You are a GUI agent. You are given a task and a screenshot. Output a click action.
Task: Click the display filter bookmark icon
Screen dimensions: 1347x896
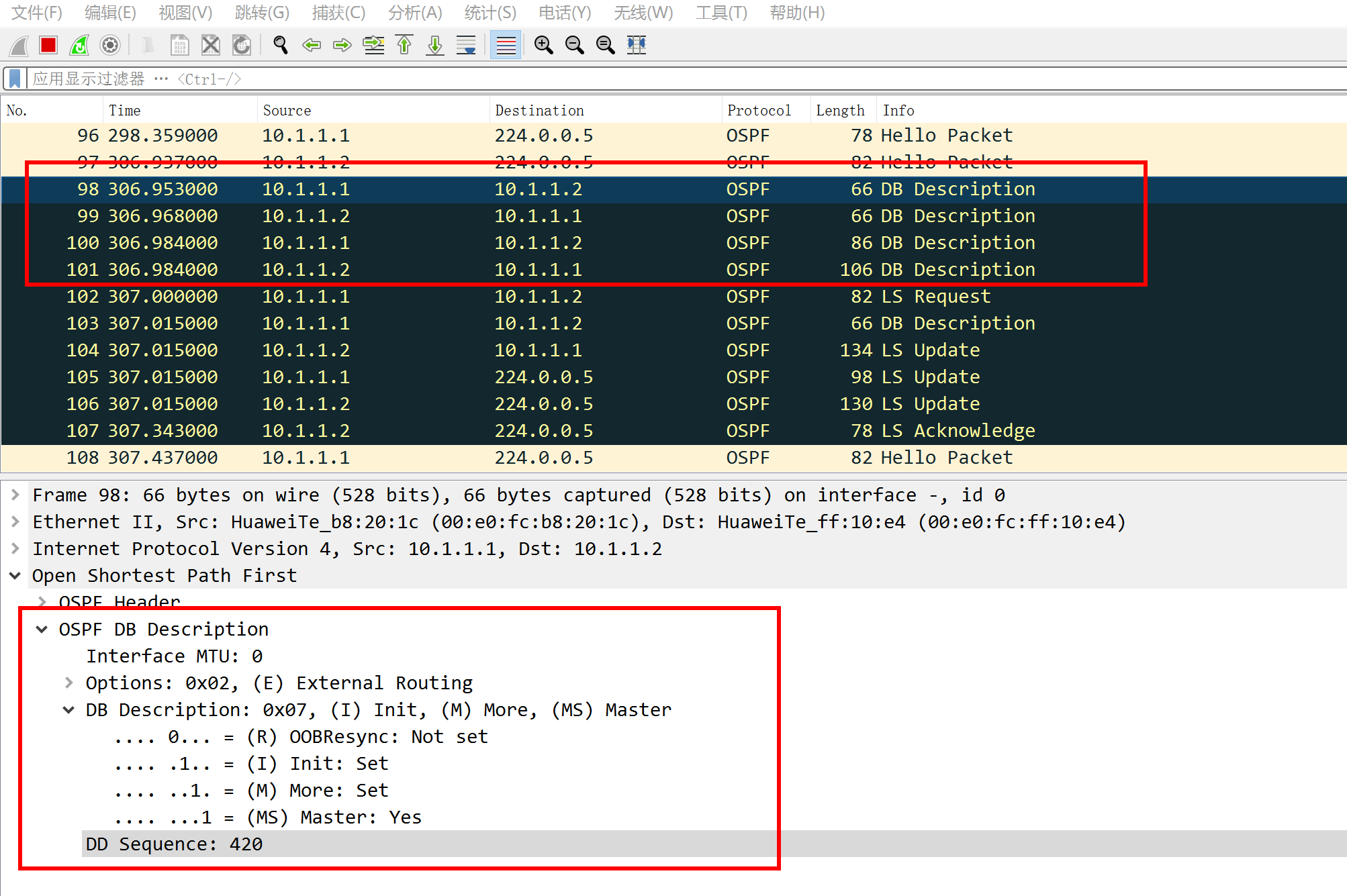[15, 79]
